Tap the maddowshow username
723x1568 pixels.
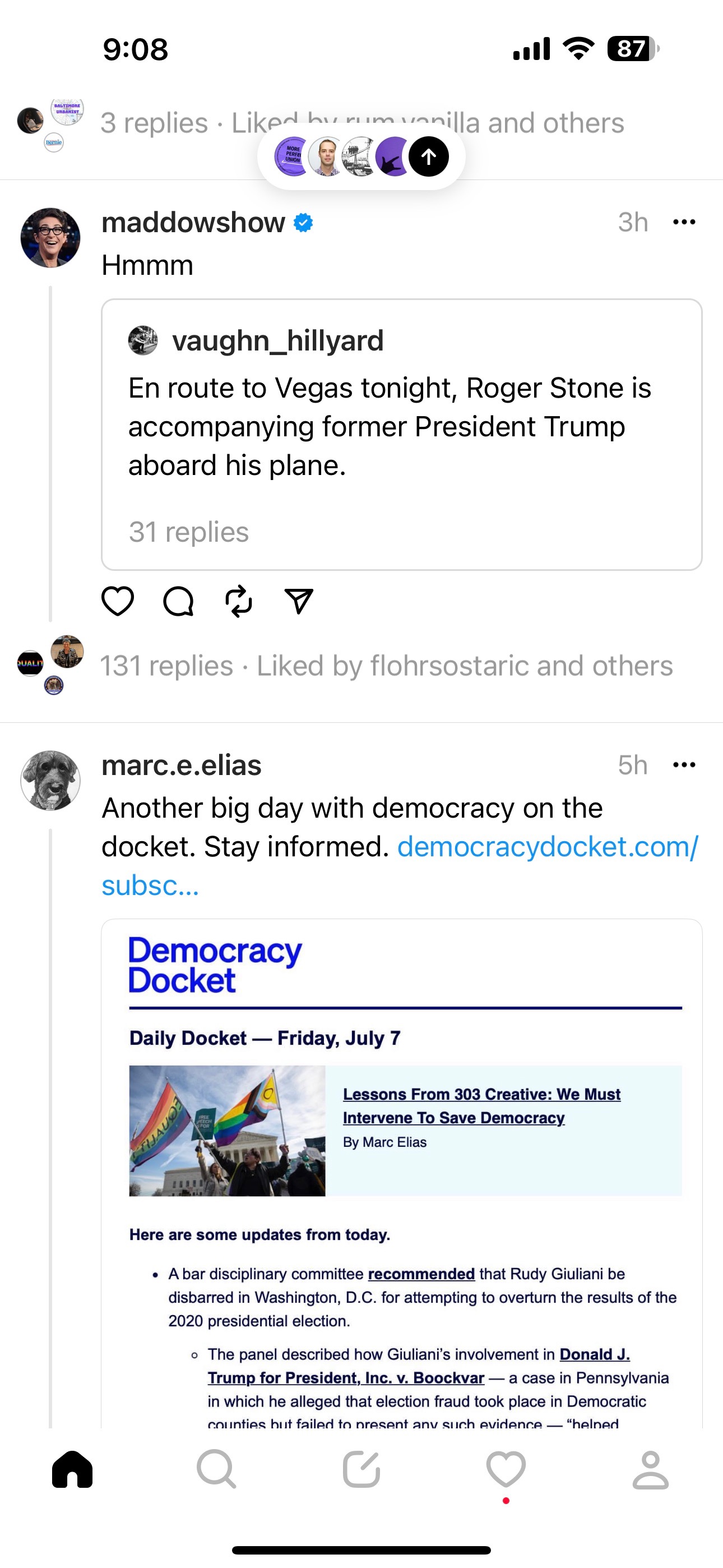(193, 223)
